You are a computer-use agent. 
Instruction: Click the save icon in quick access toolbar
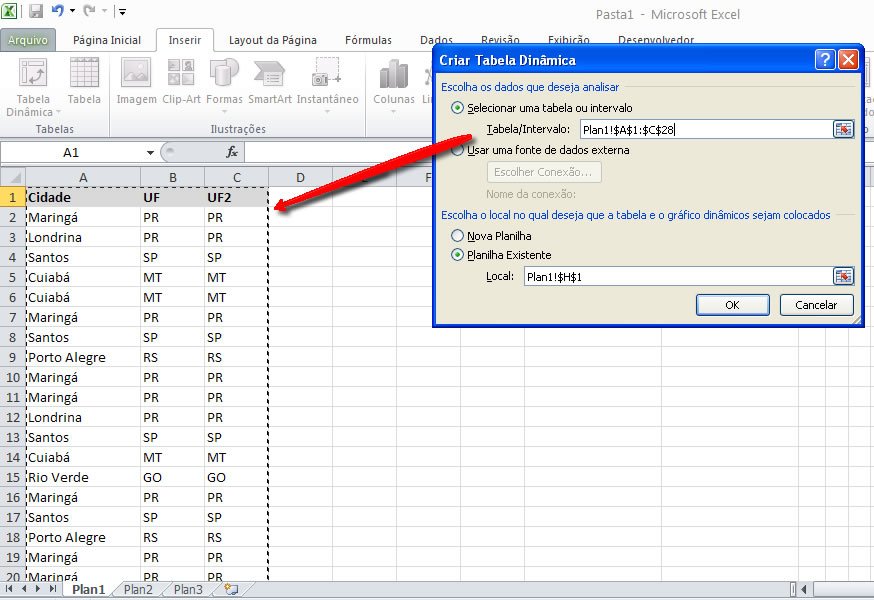[36, 12]
